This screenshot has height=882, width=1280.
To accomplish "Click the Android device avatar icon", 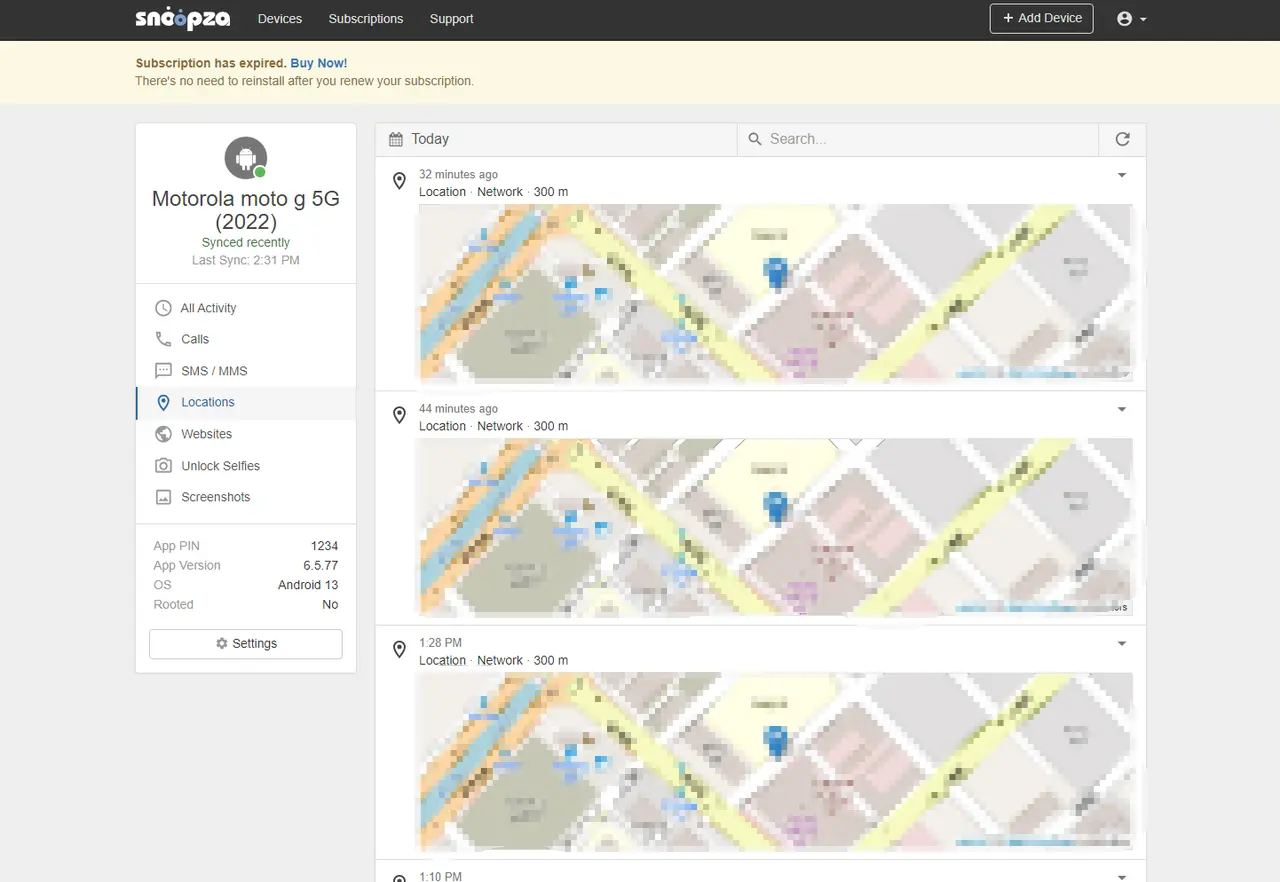I will pyautogui.click(x=246, y=157).
